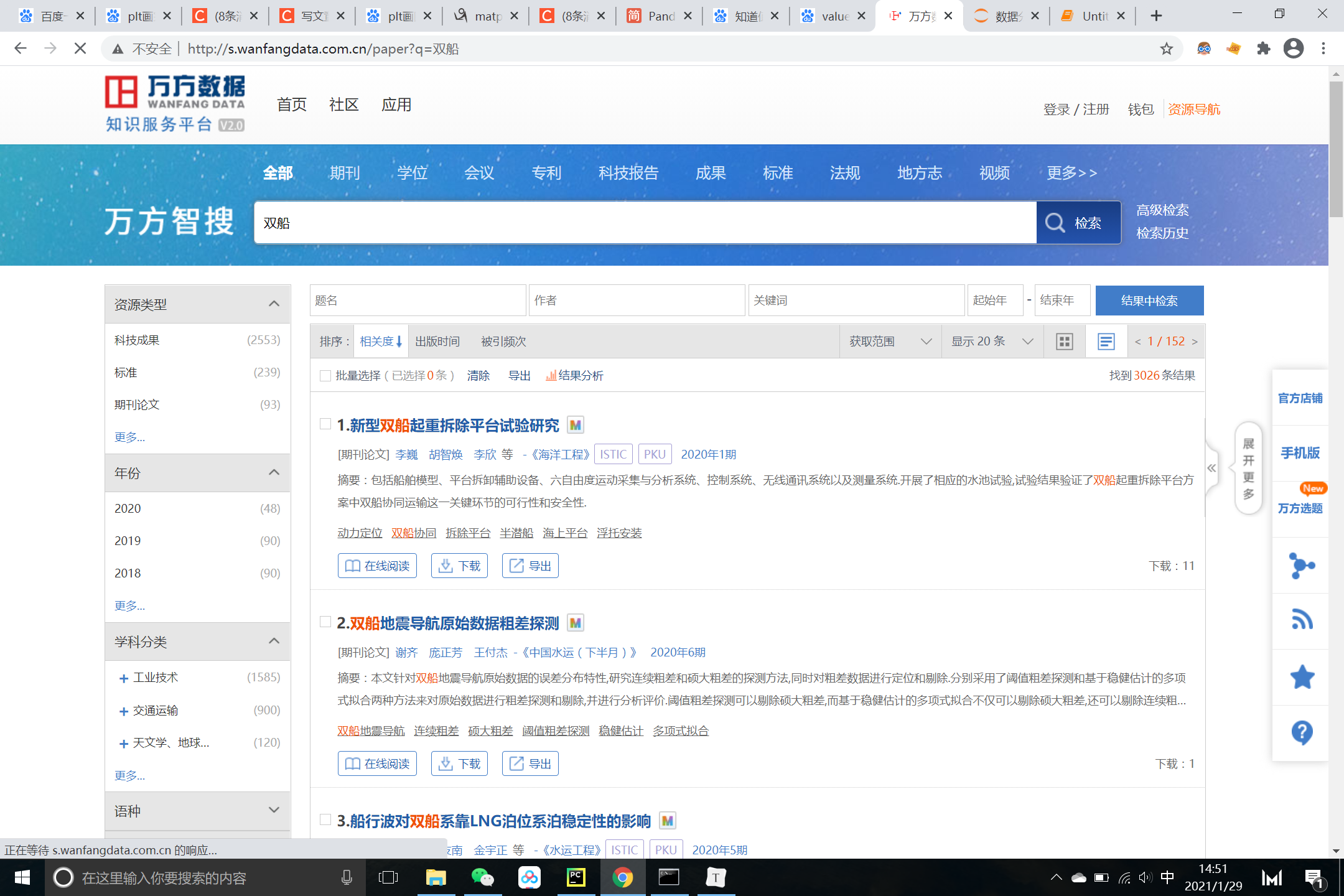The height and width of the screenshot is (896, 1344).
Task: Check the box for result 2 双船地震导航
Action: [x=325, y=622]
